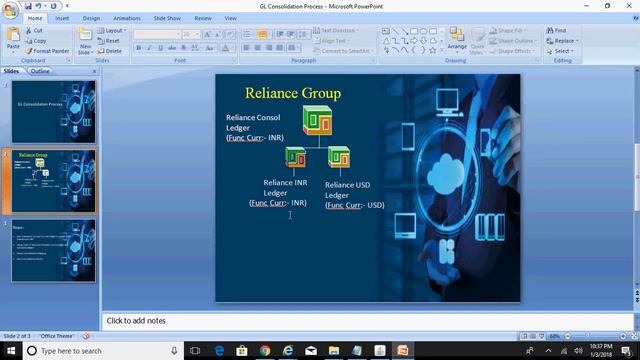
Task: Pick the oval shape in Drawing gallery
Action: [423, 31]
